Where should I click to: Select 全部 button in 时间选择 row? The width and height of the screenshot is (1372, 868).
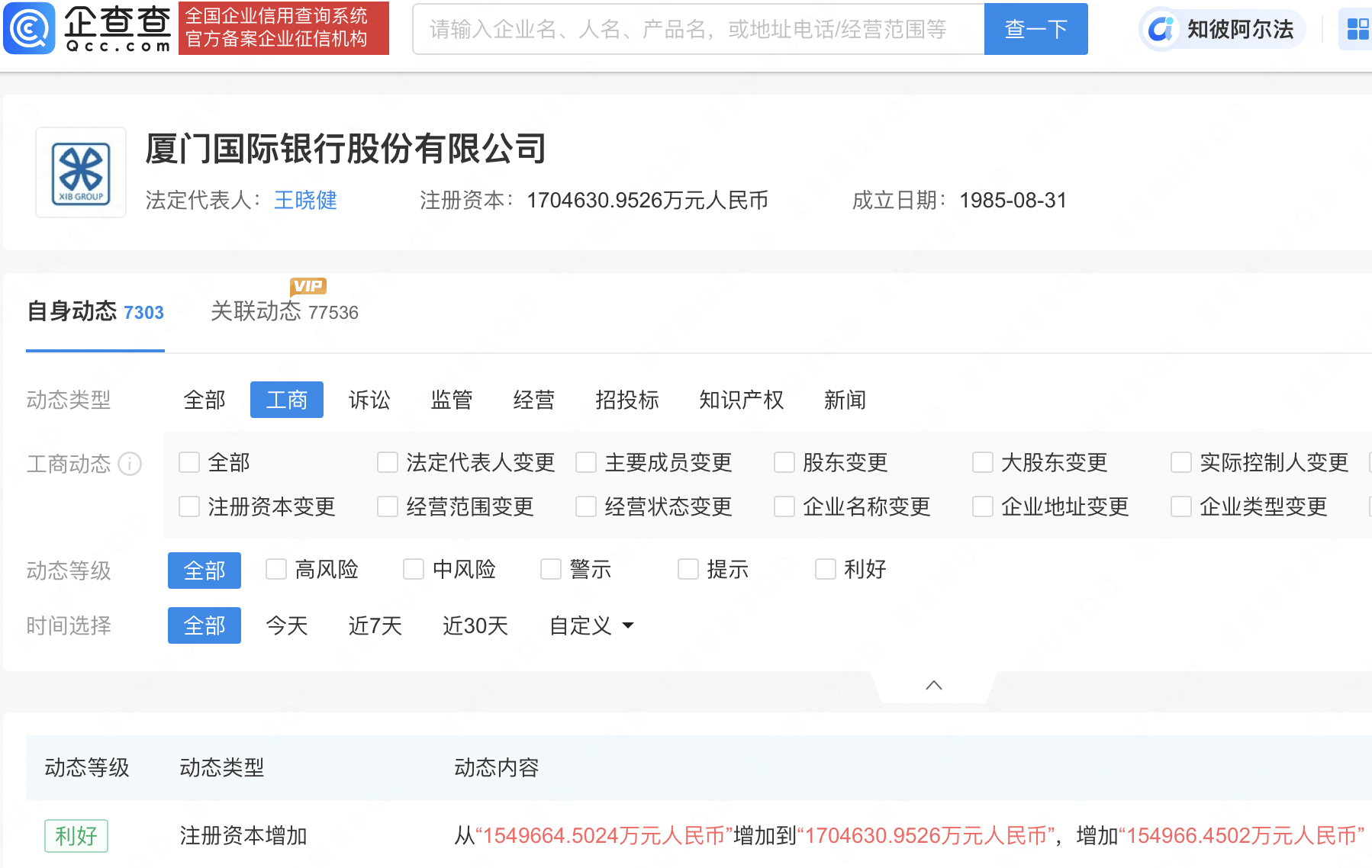pos(205,625)
